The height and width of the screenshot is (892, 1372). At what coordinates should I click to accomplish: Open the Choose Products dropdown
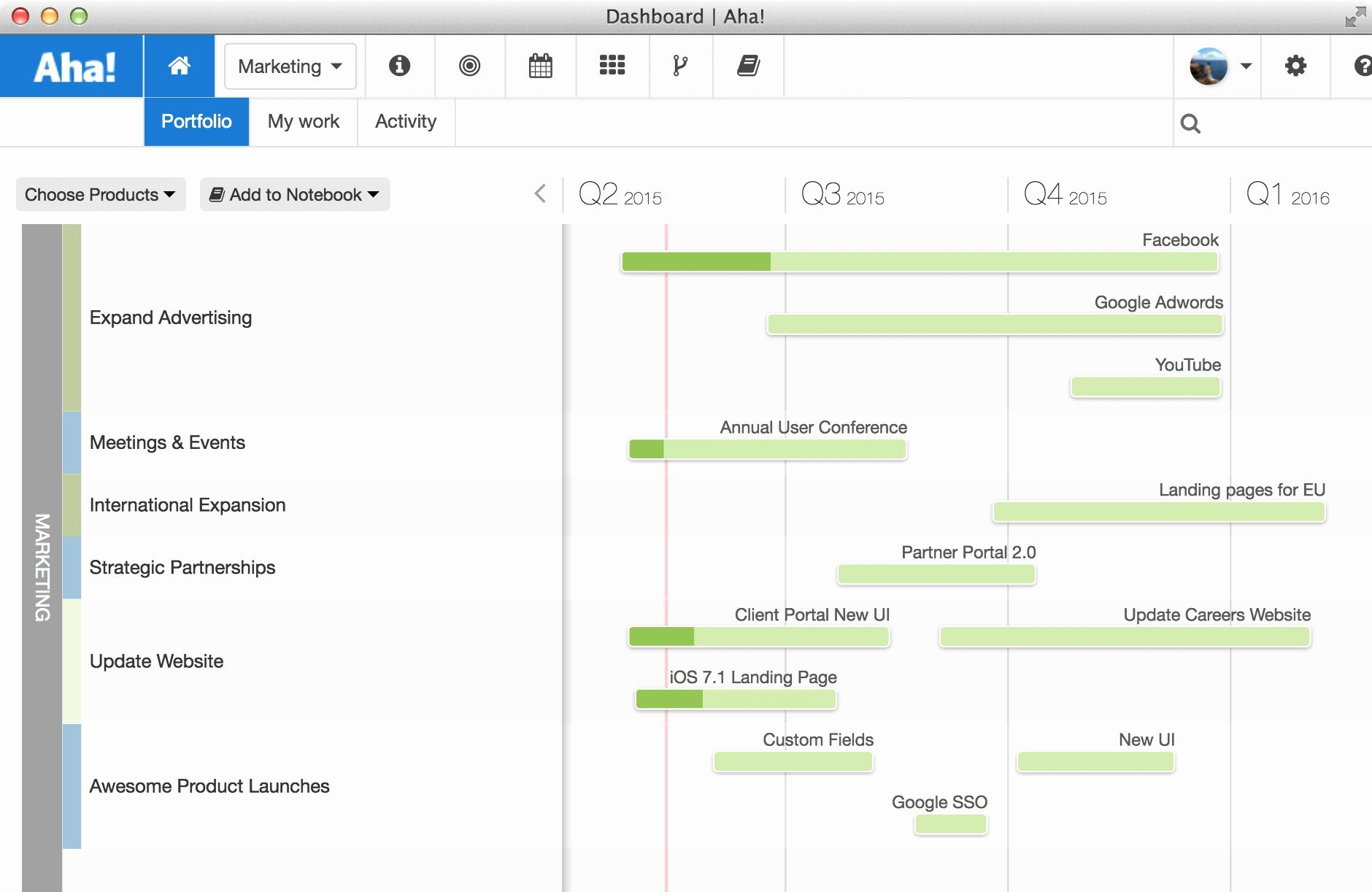point(101,195)
